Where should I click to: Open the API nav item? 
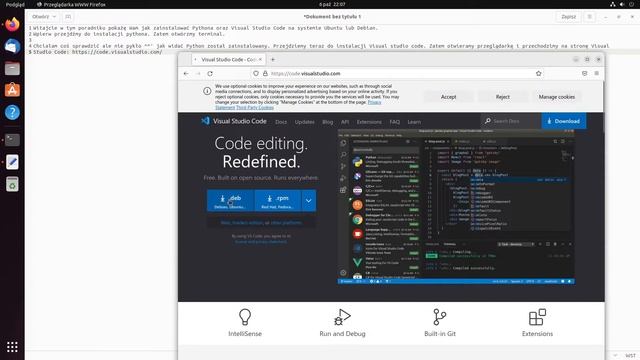tap(345, 122)
